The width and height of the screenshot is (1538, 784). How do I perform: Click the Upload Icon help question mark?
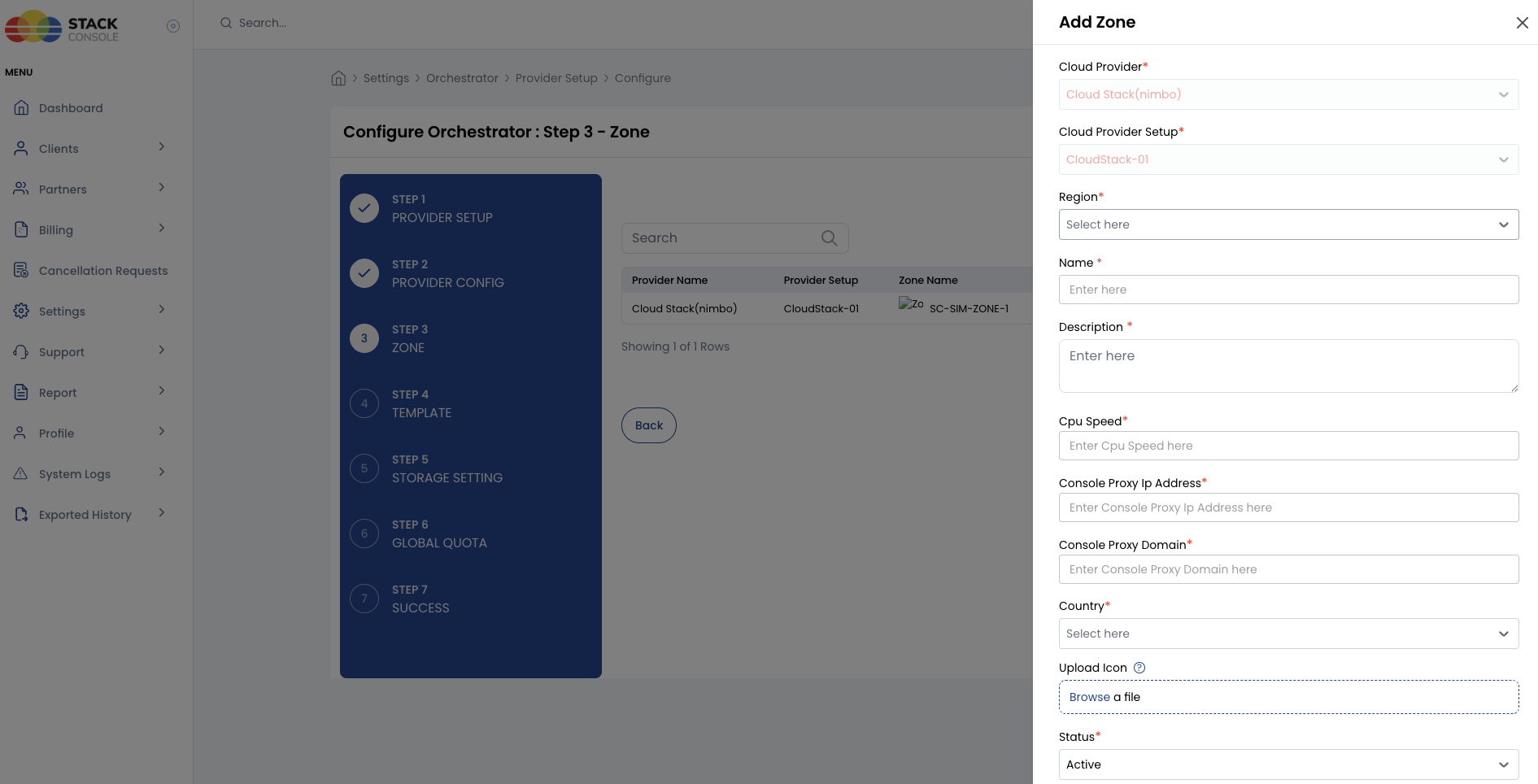(1139, 668)
